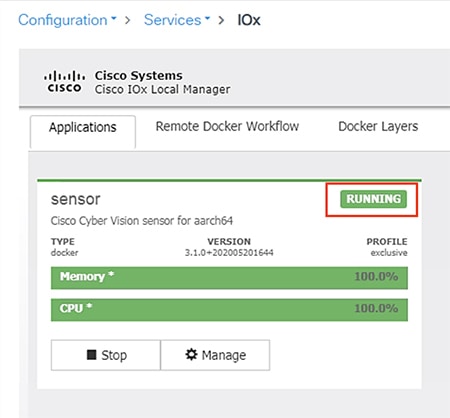Switch to Remote Docker Workflow tab
The image size is (450, 418).
point(227,126)
